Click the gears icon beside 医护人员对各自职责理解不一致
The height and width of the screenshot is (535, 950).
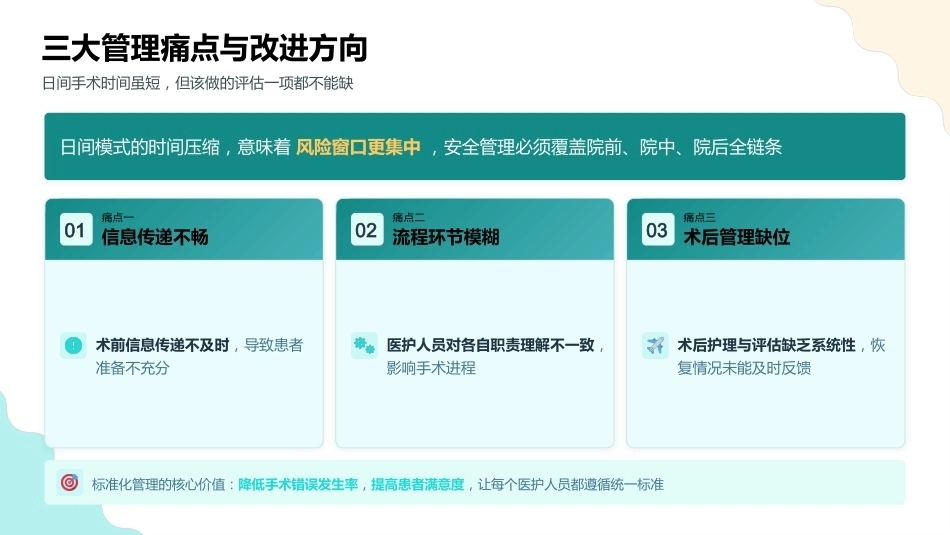(364, 345)
